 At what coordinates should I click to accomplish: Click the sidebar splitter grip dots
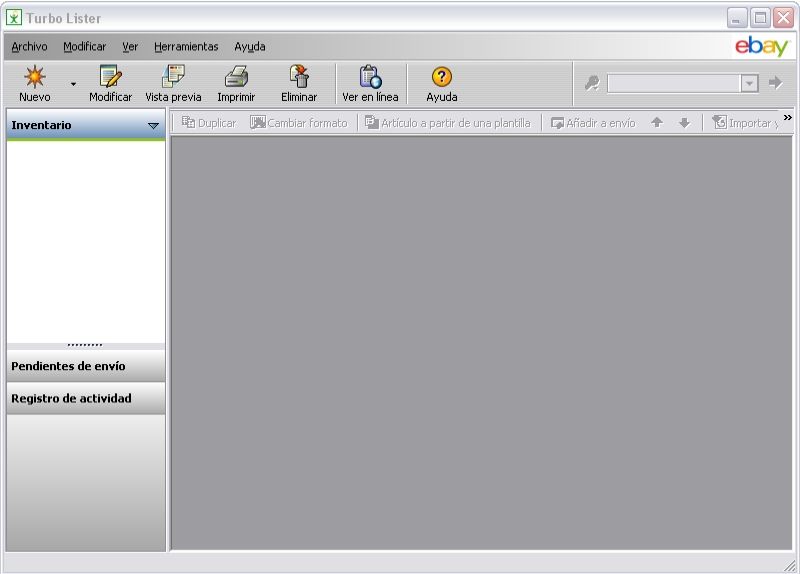[85, 345]
